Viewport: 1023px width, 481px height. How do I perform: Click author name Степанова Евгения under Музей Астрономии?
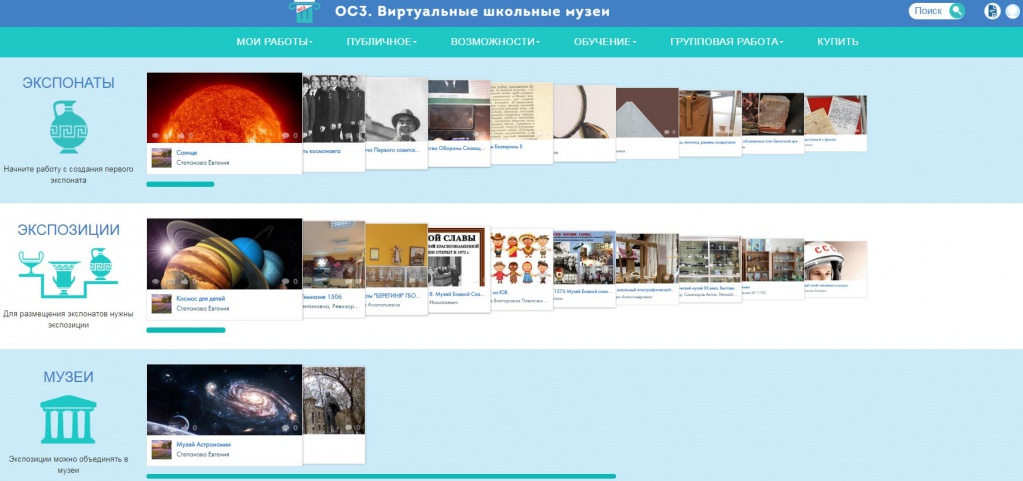point(203,454)
